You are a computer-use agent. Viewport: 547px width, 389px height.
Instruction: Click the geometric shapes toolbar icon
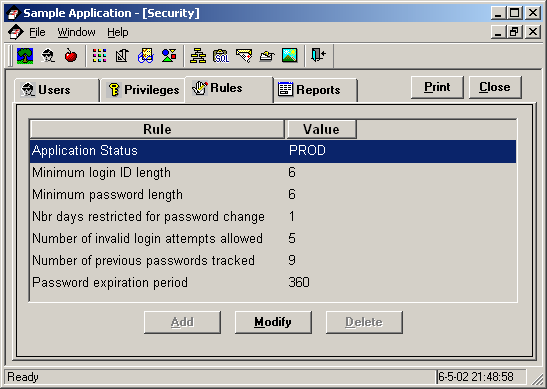tap(169, 56)
